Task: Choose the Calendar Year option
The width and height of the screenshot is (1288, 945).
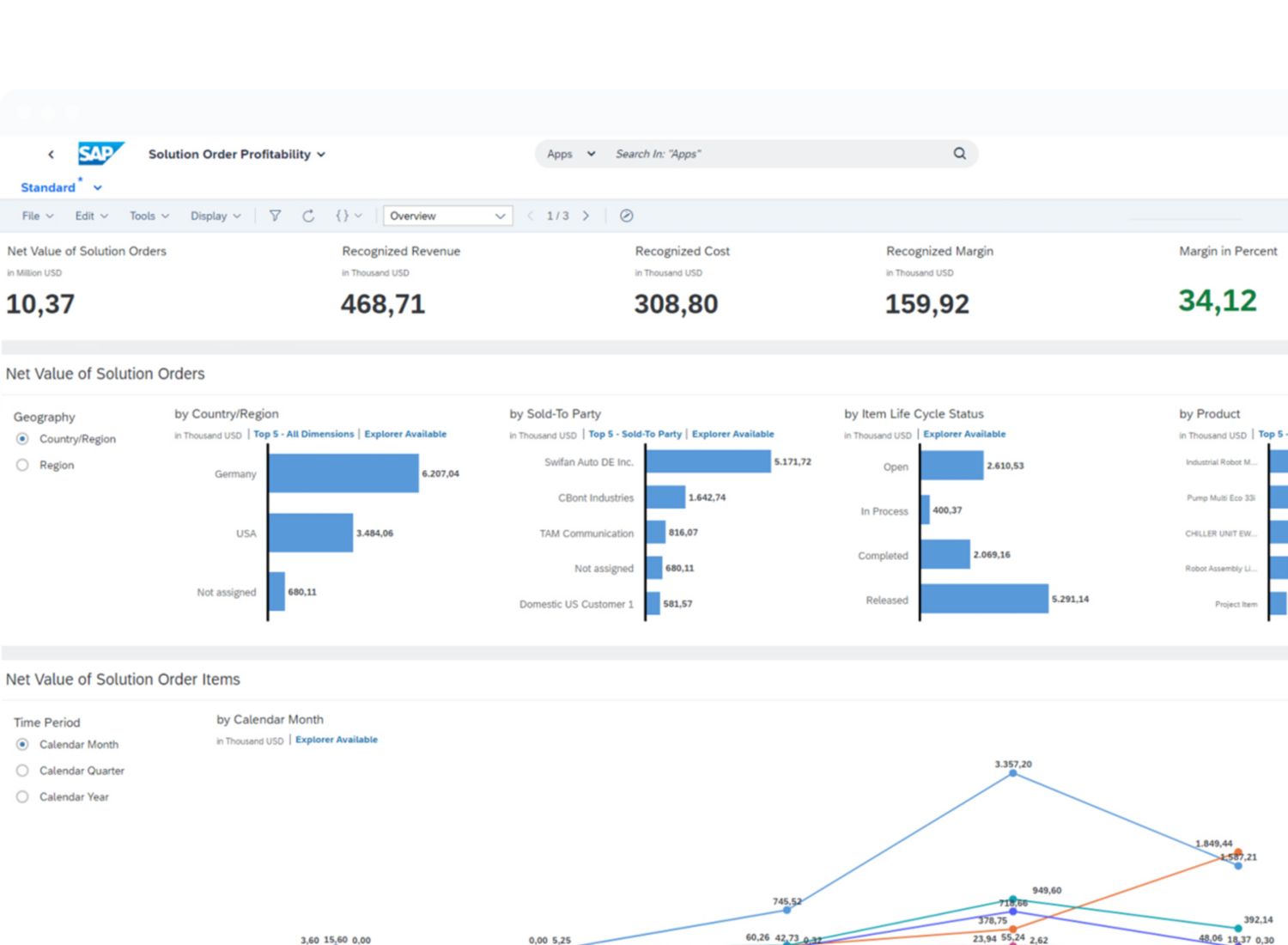Action: coord(23,797)
